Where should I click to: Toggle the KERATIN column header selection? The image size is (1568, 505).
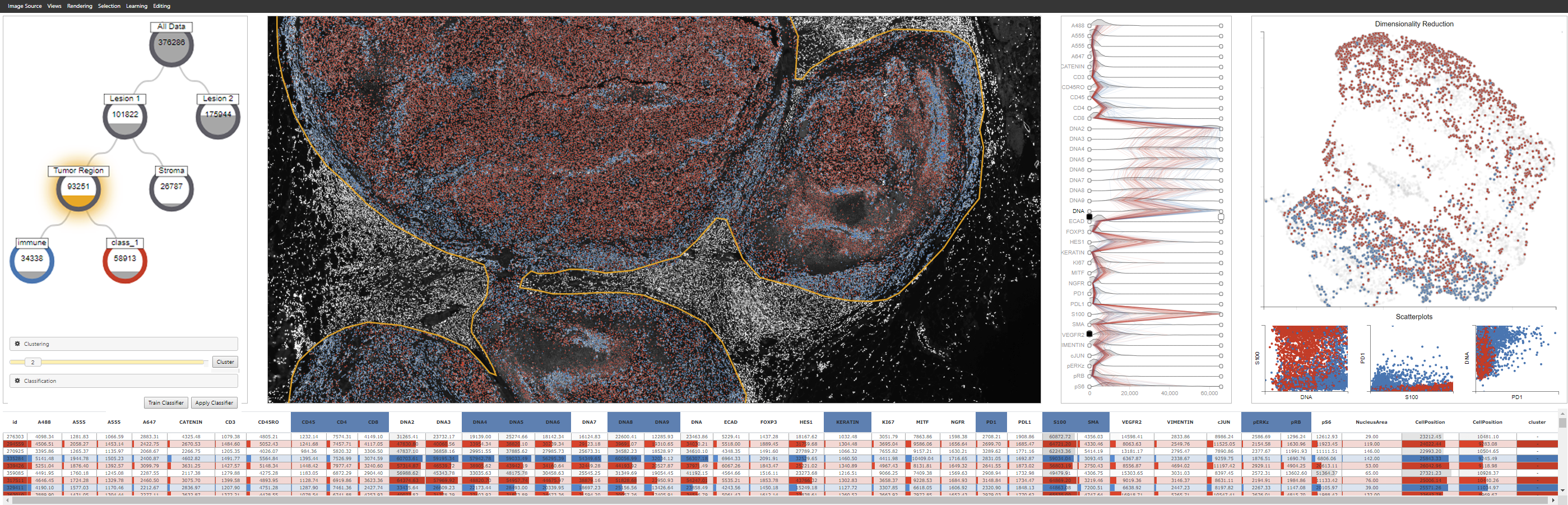847,421
